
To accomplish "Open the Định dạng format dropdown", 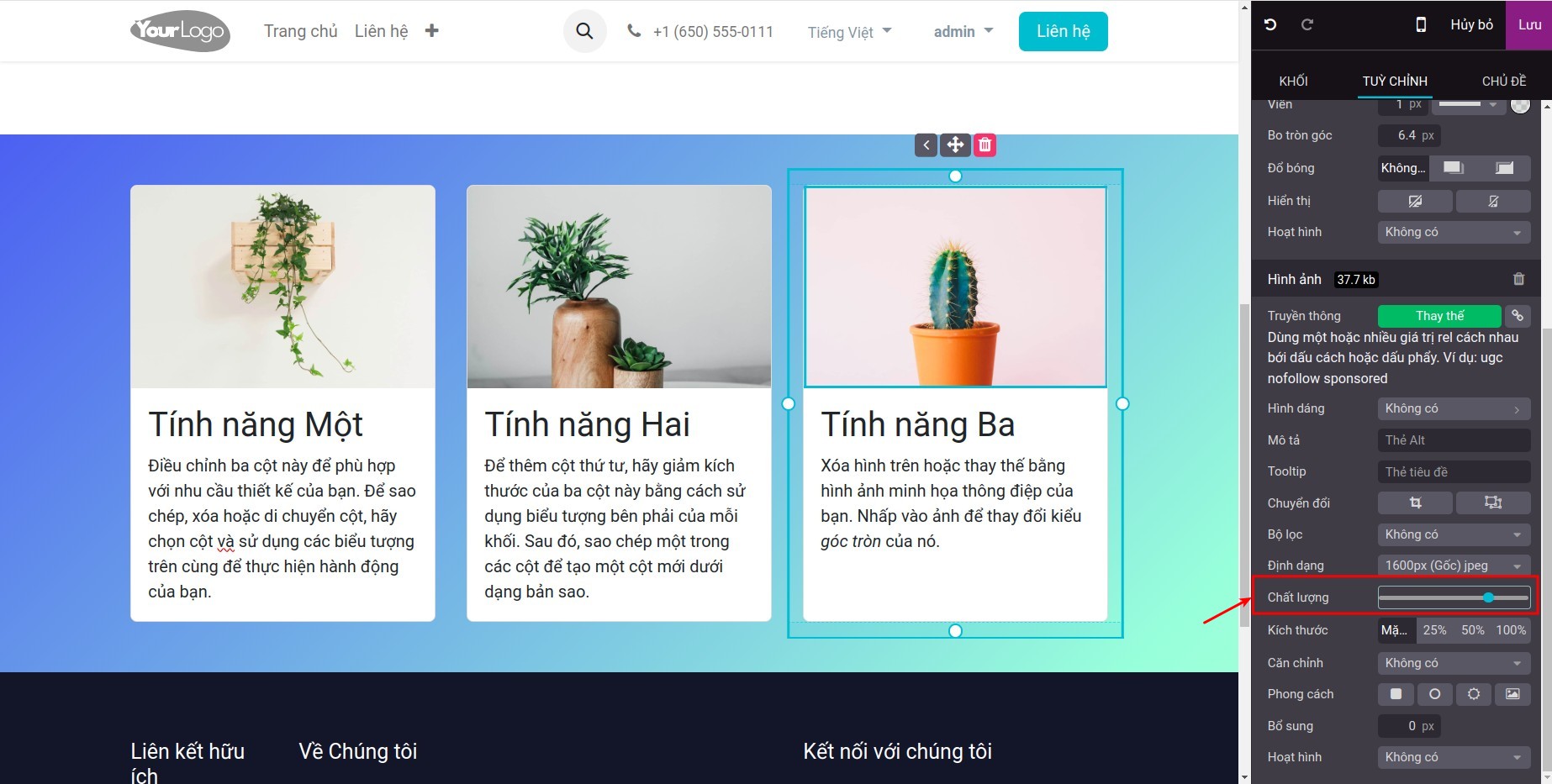I will pos(1454,566).
